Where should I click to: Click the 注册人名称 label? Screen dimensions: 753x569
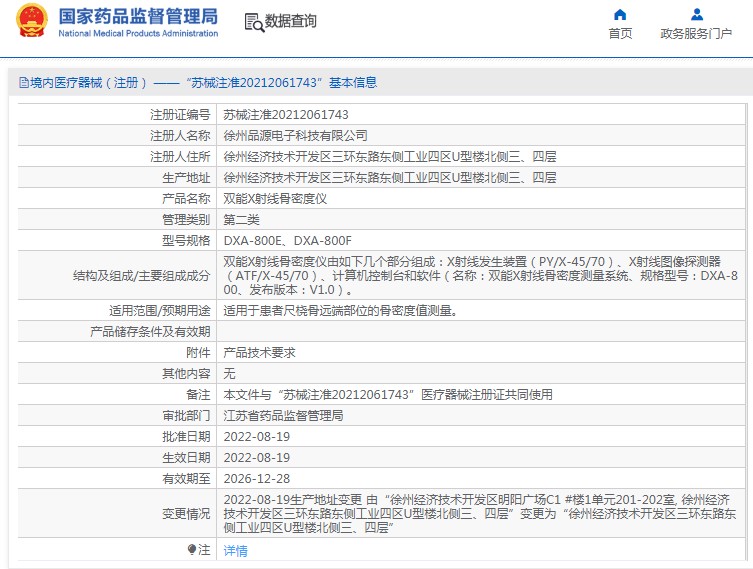(x=180, y=136)
